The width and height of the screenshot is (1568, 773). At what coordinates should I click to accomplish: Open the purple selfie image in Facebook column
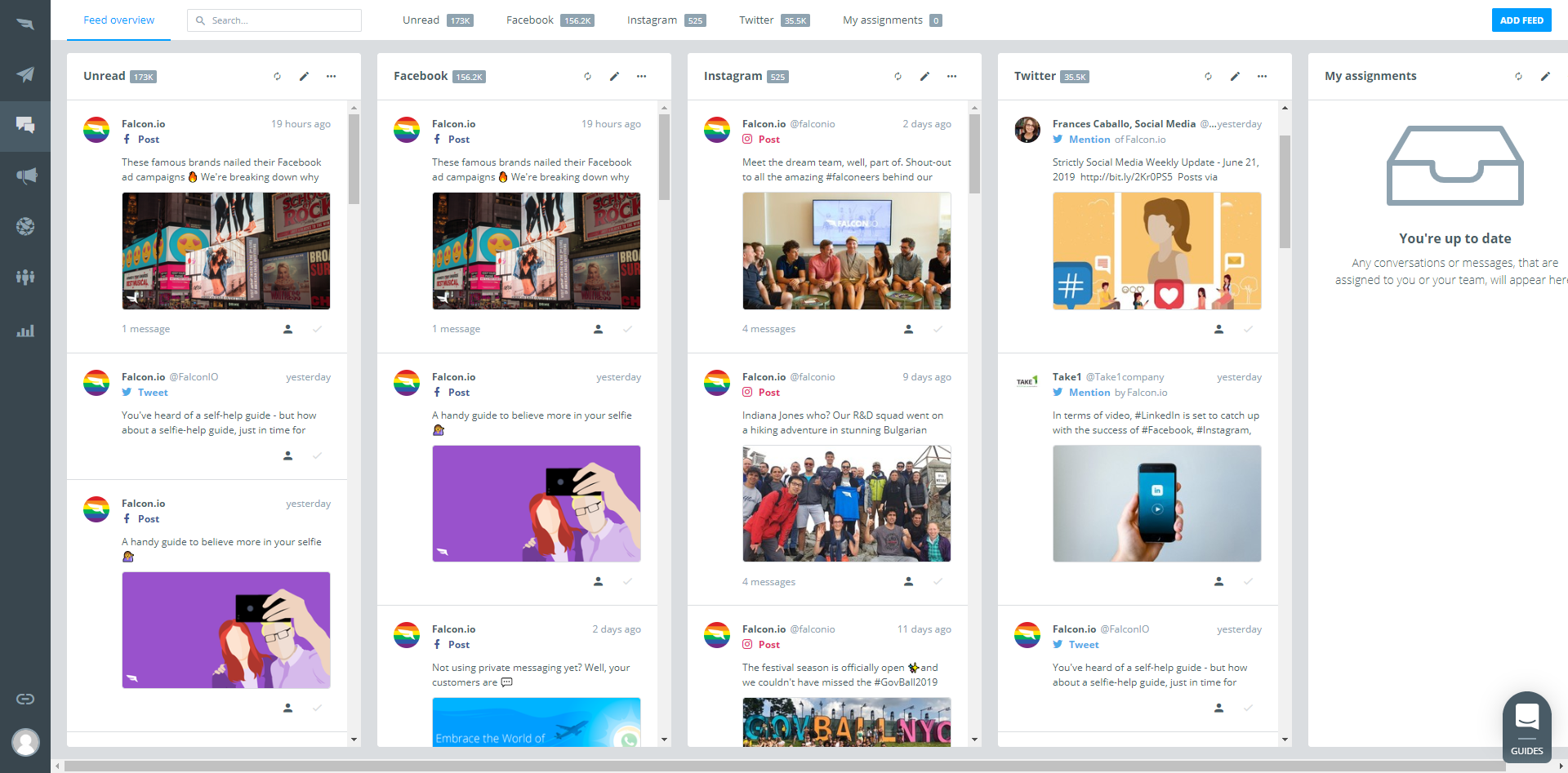(x=536, y=504)
